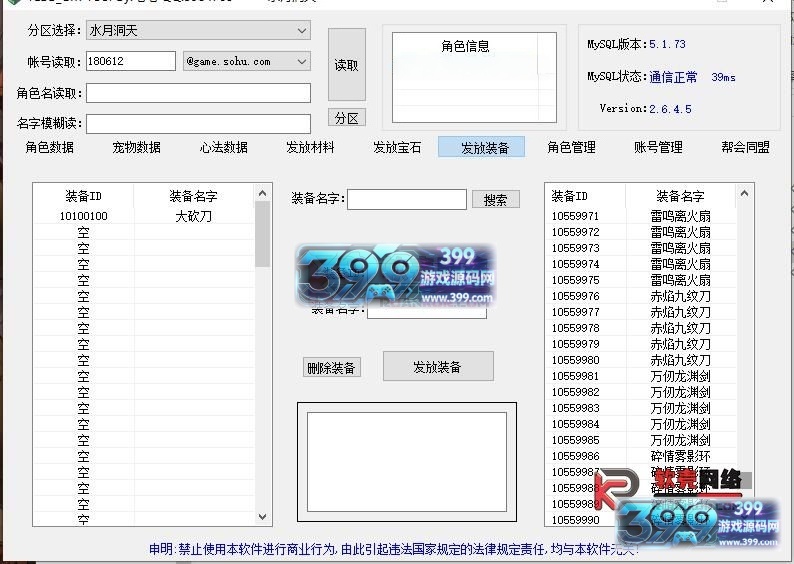Expand the @game.sohu.com domain dropdown
The width and height of the screenshot is (794, 564).
(247, 61)
